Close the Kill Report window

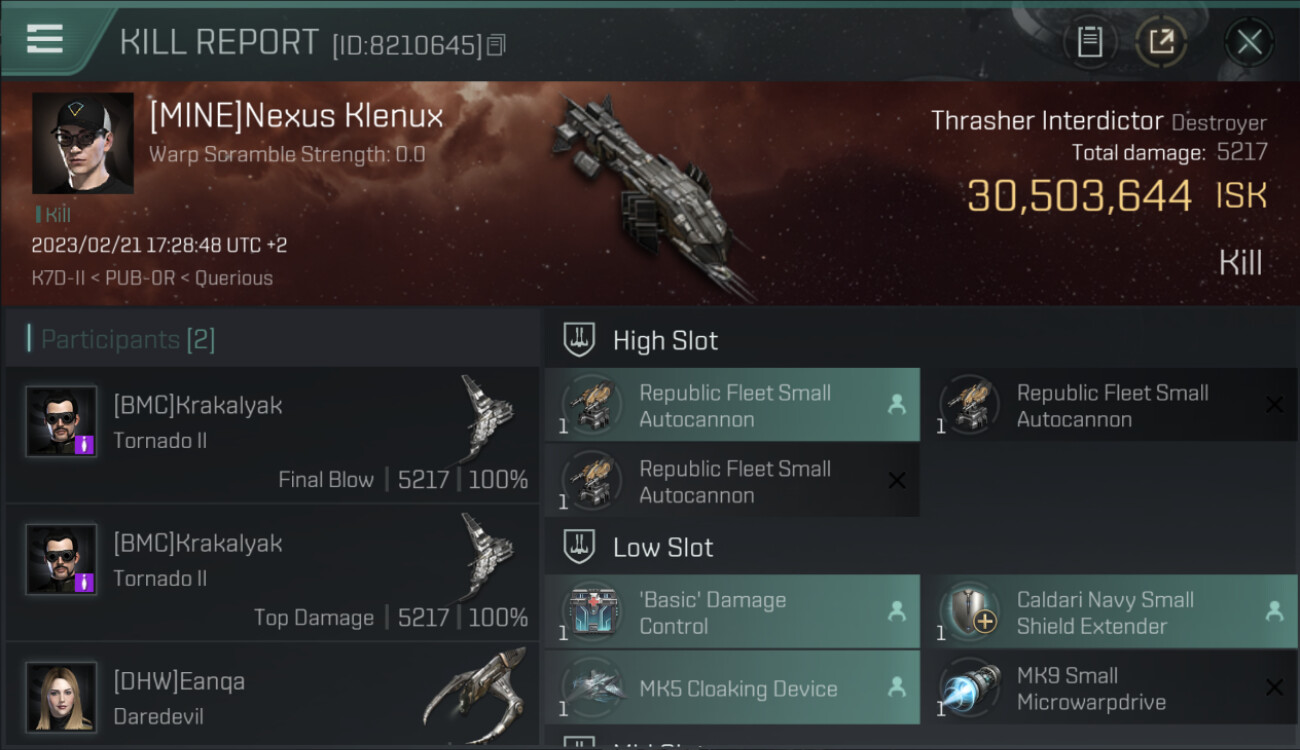pos(1249,42)
